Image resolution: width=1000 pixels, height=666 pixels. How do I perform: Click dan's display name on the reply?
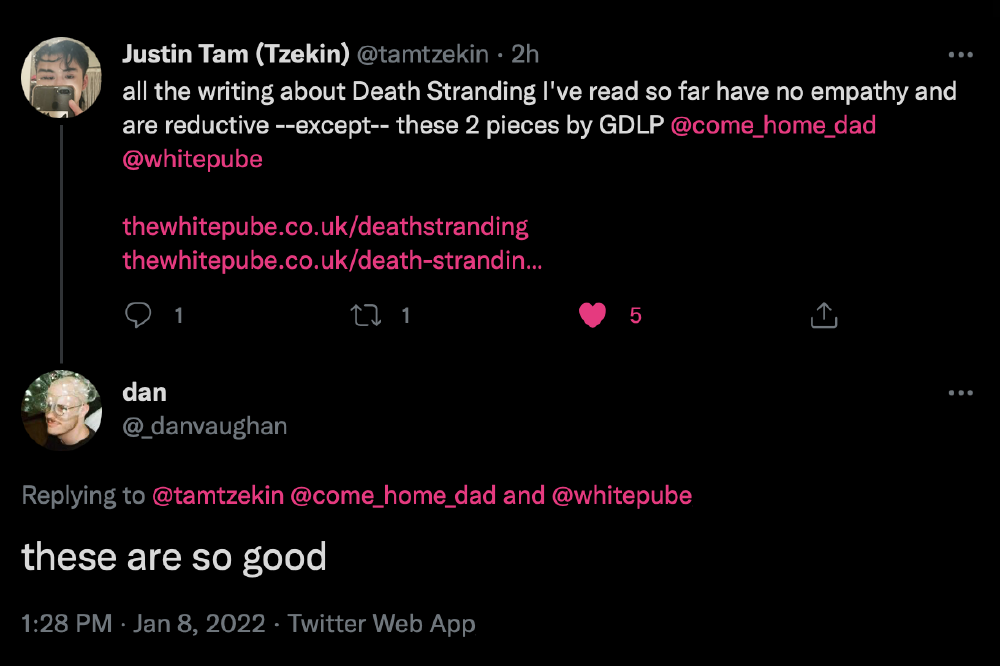(x=144, y=392)
